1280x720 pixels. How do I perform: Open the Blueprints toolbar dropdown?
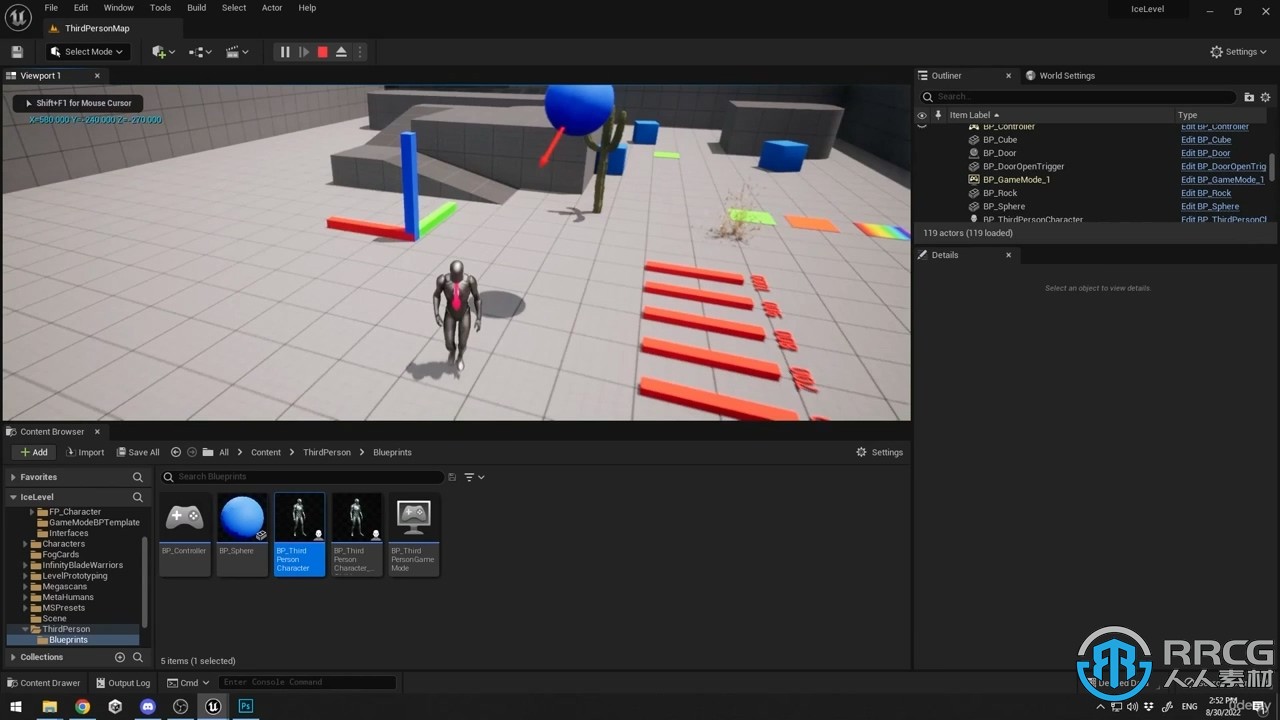200,52
